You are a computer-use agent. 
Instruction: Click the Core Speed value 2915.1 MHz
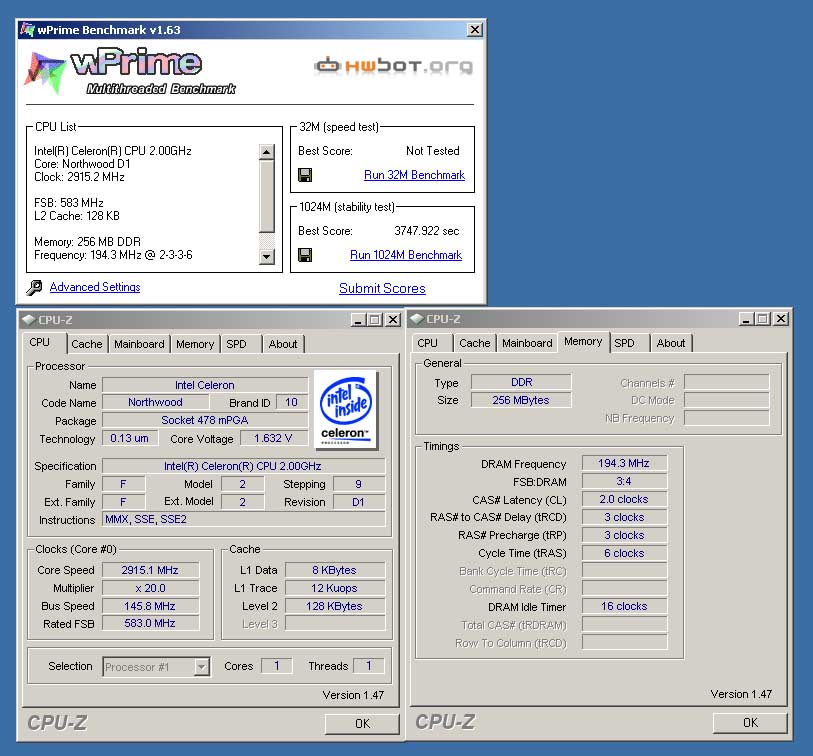(x=150, y=570)
